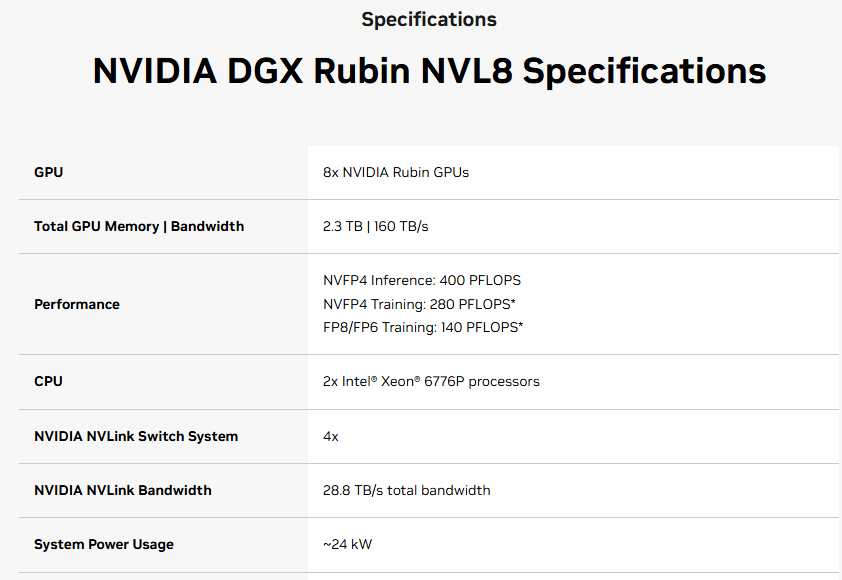
Task: Select the Performance row label
Action: click(77, 304)
